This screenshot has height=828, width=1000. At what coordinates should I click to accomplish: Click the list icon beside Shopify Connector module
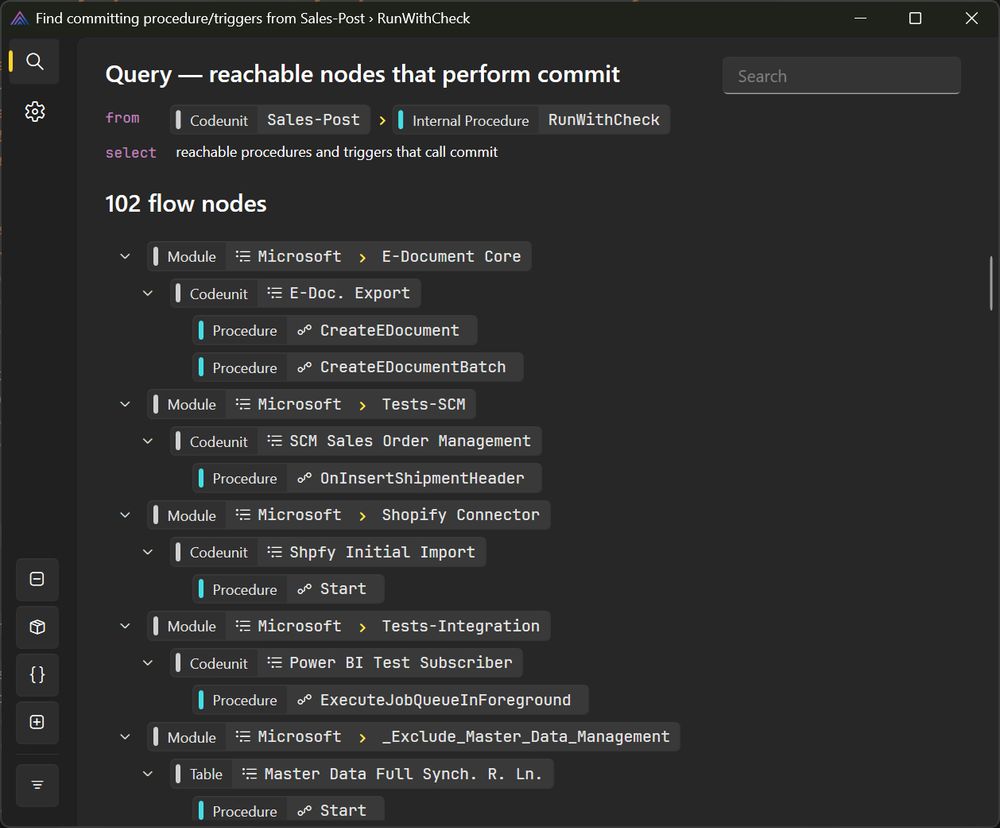[243, 515]
